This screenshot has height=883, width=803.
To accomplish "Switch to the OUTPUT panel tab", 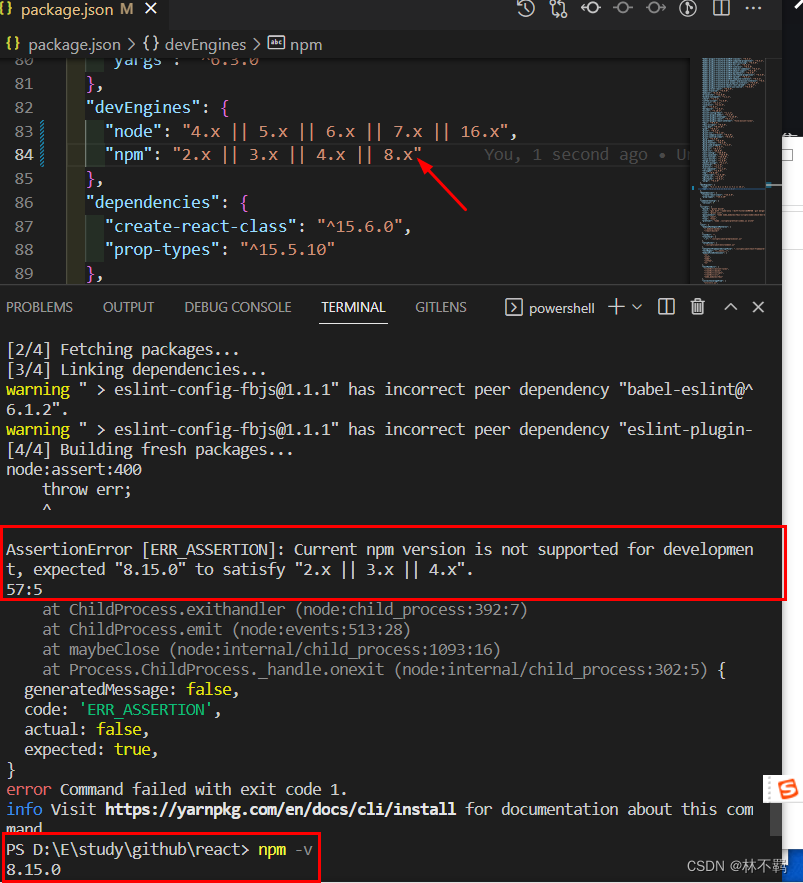I will click(x=128, y=307).
